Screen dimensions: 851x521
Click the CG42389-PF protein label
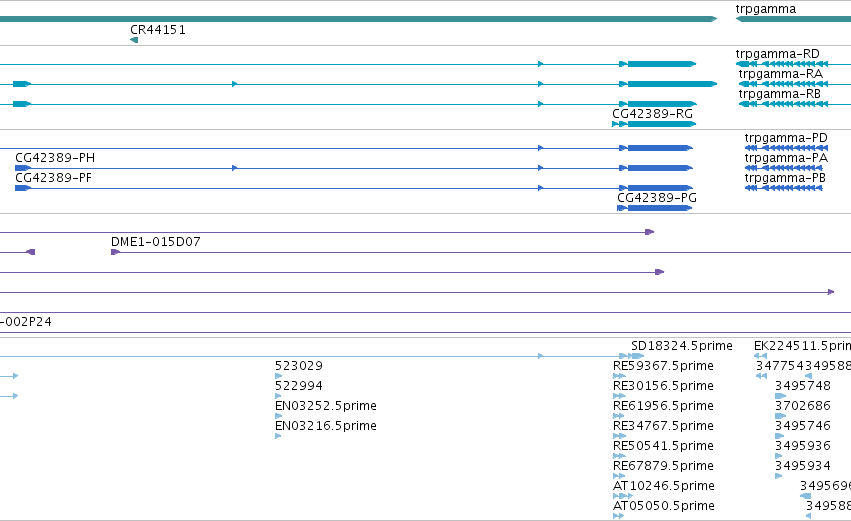pyautogui.click(x=53, y=178)
